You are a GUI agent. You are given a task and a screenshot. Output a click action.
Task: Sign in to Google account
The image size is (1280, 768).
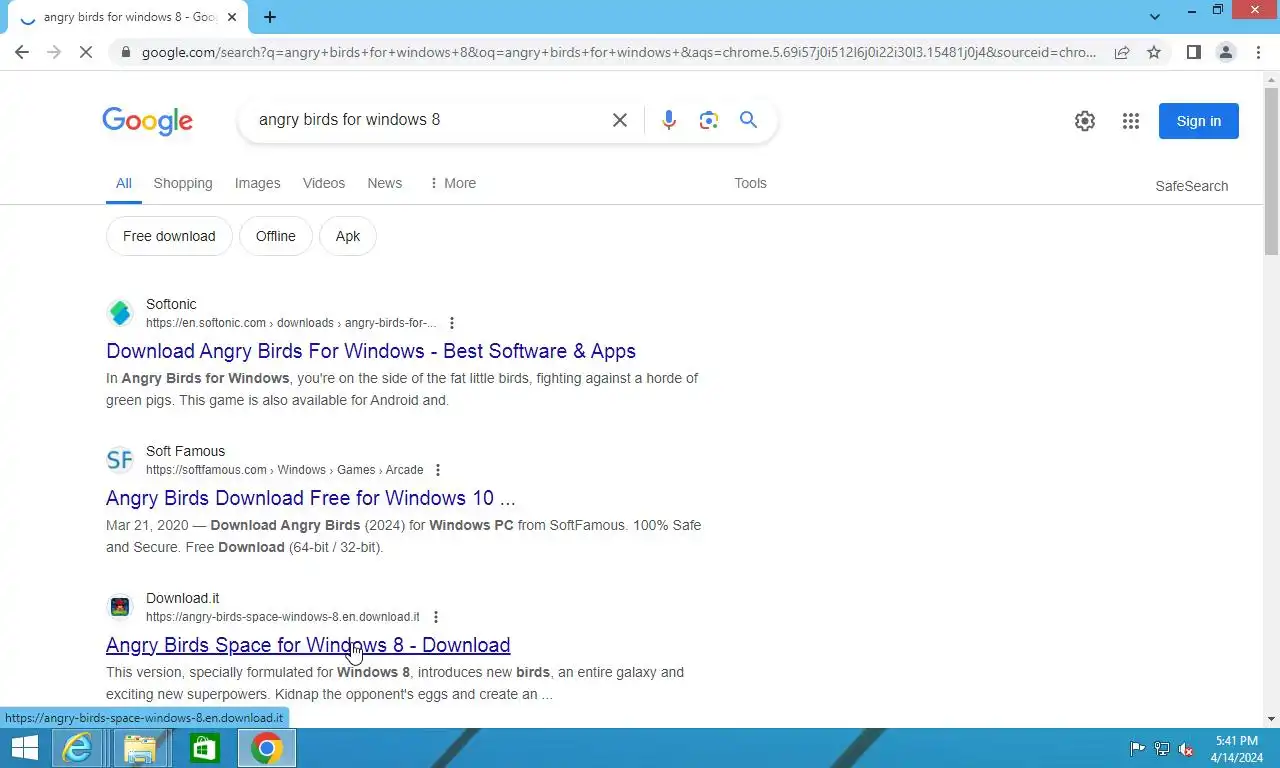pyautogui.click(x=1198, y=121)
